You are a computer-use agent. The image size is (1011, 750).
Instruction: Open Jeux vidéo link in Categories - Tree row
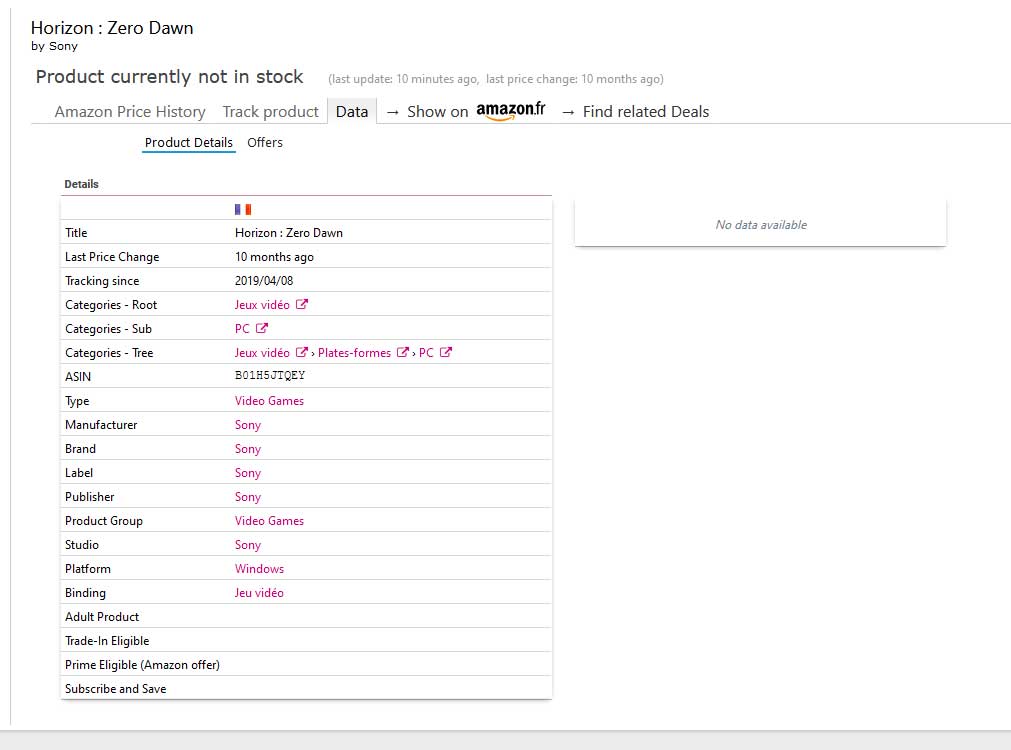tap(262, 353)
